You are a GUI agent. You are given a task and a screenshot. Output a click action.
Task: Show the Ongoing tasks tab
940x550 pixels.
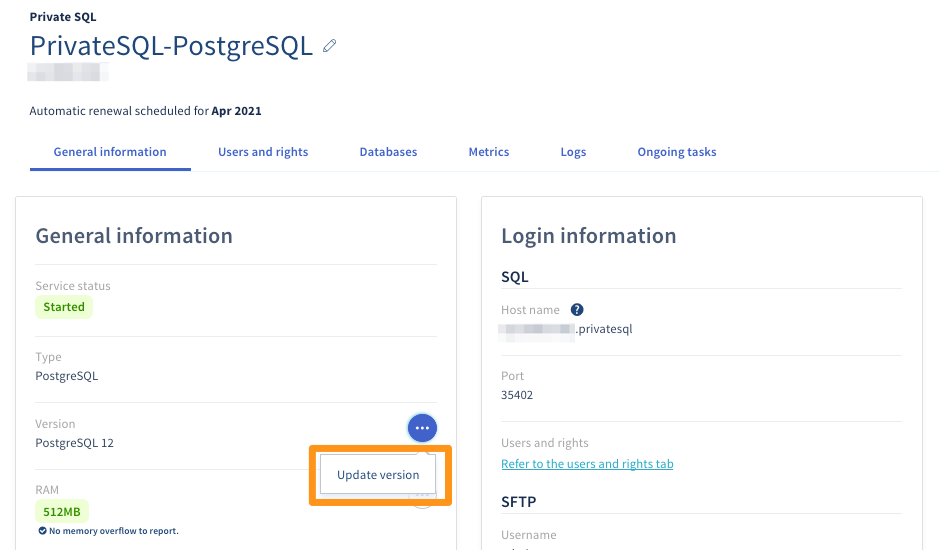pos(677,152)
